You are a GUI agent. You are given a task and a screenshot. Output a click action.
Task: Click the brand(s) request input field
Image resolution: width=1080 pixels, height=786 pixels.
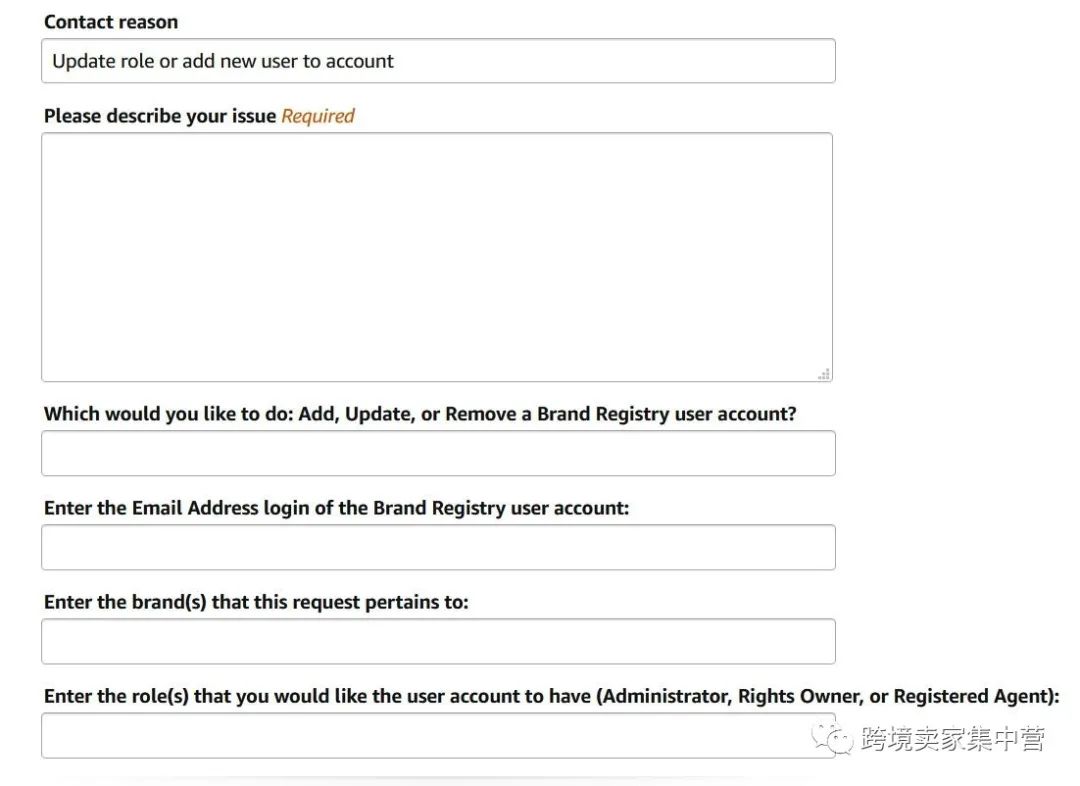pos(438,641)
